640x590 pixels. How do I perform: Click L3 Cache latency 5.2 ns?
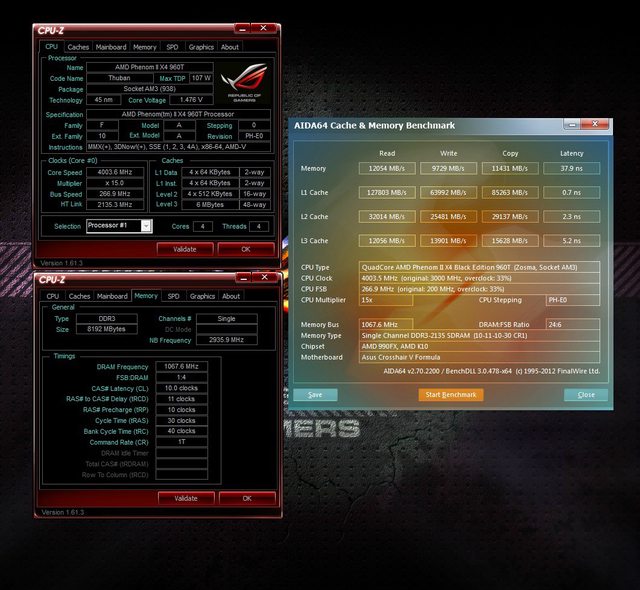click(571, 241)
